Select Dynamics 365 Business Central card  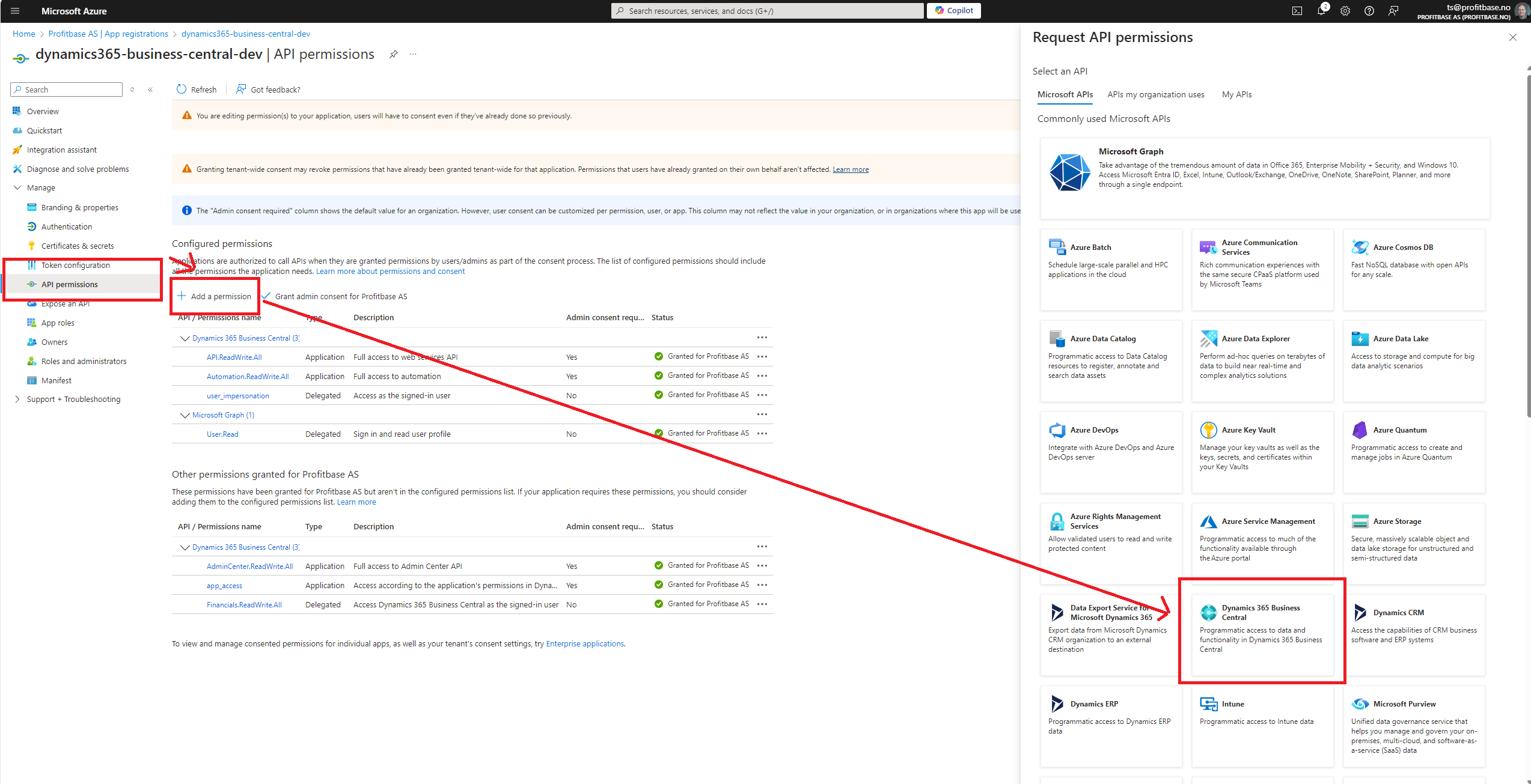click(1262, 634)
